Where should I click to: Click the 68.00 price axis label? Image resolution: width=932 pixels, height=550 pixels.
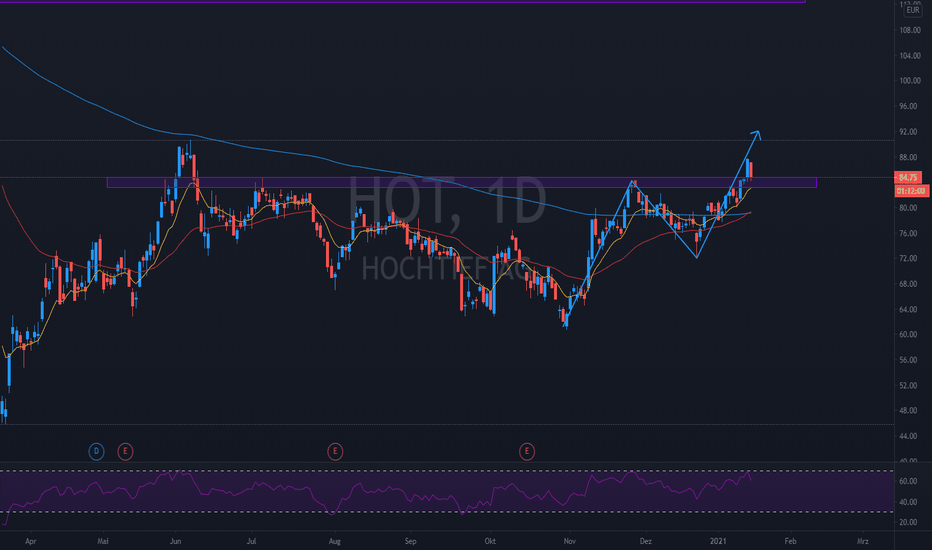908,284
